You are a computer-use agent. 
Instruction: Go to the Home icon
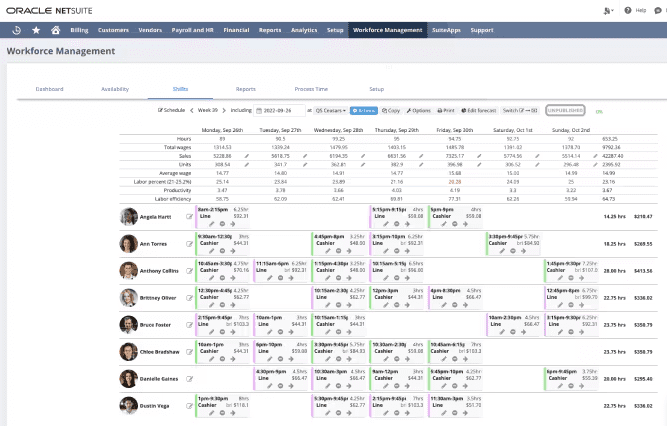tap(55, 30)
